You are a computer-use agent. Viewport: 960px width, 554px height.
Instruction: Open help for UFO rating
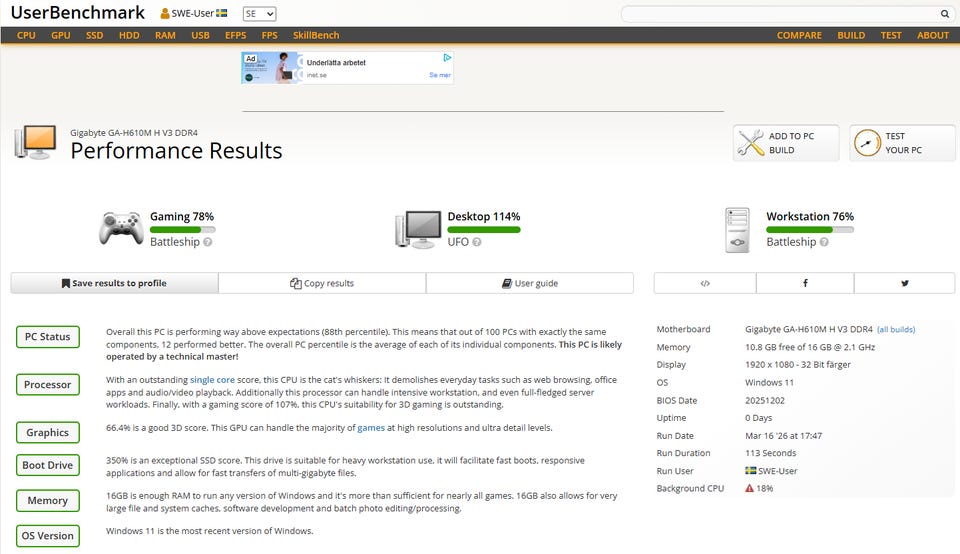[476, 242]
